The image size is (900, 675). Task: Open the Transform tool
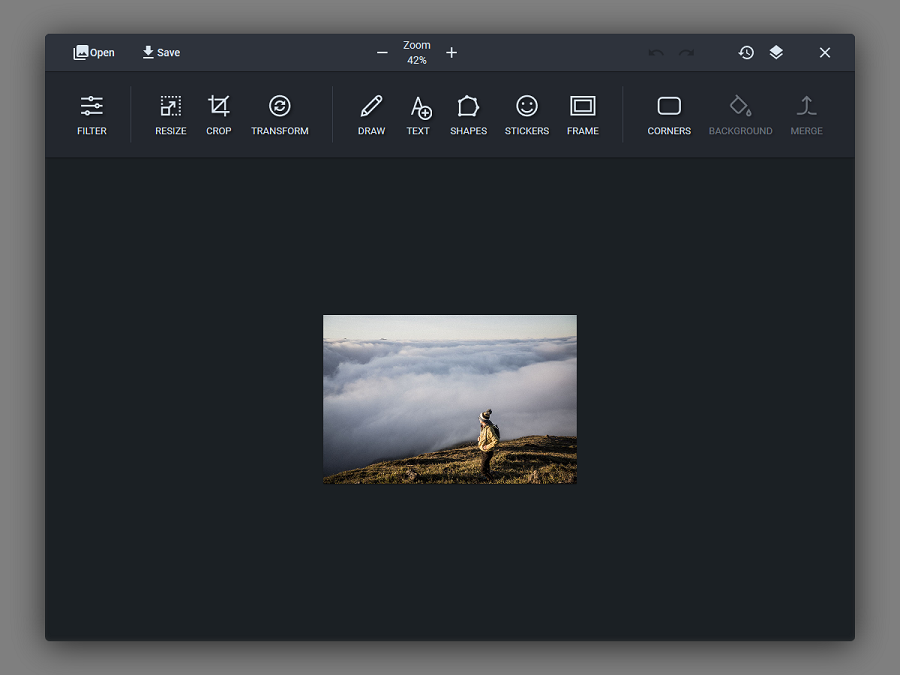(279, 113)
